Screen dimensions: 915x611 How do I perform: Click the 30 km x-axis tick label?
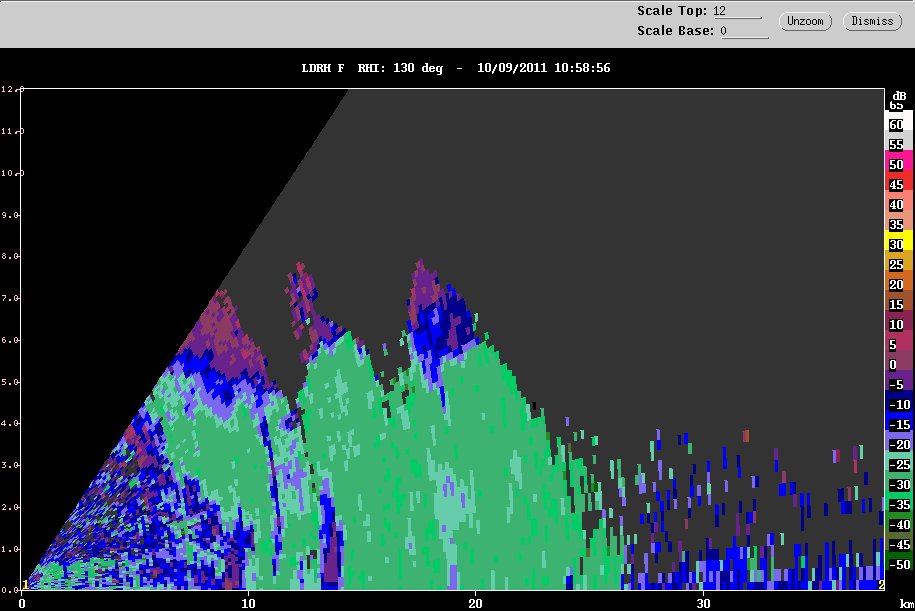pyautogui.click(x=704, y=603)
